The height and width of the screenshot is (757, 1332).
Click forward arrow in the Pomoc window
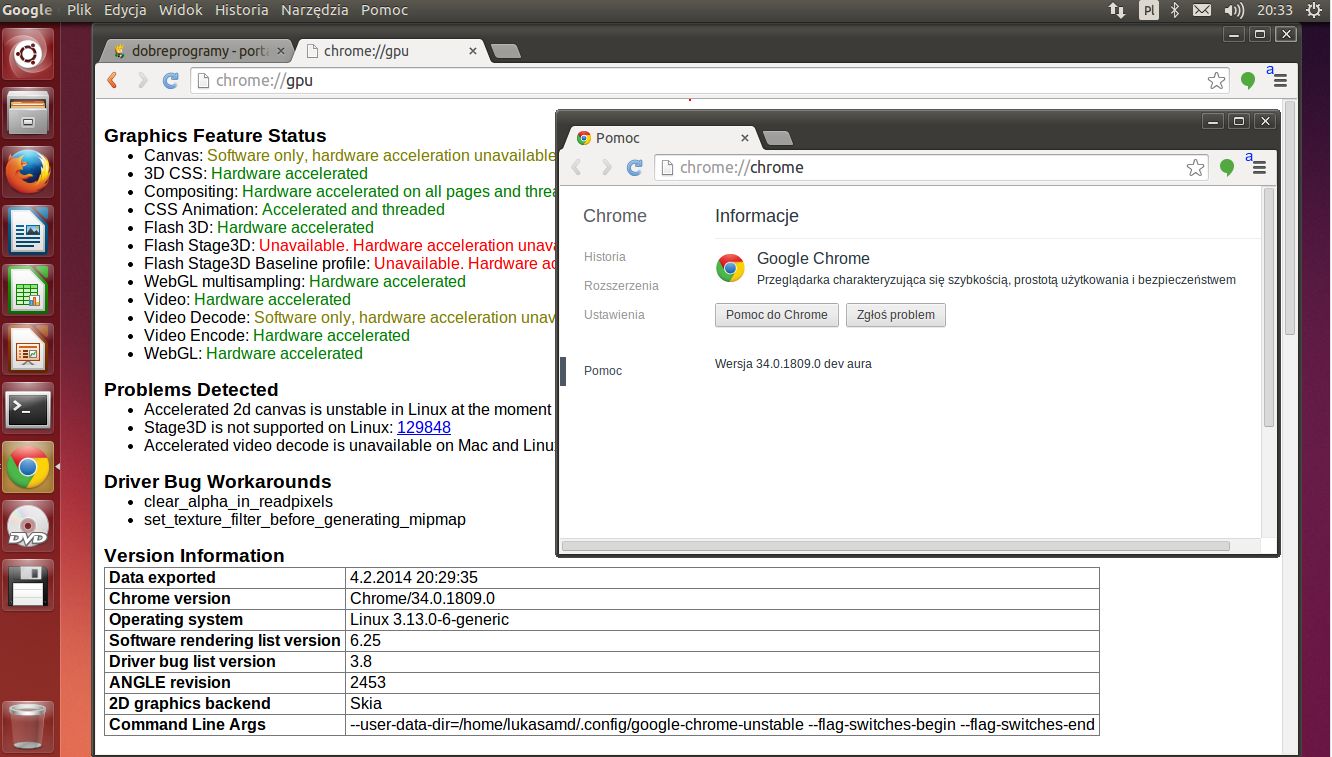coord(606,167)
